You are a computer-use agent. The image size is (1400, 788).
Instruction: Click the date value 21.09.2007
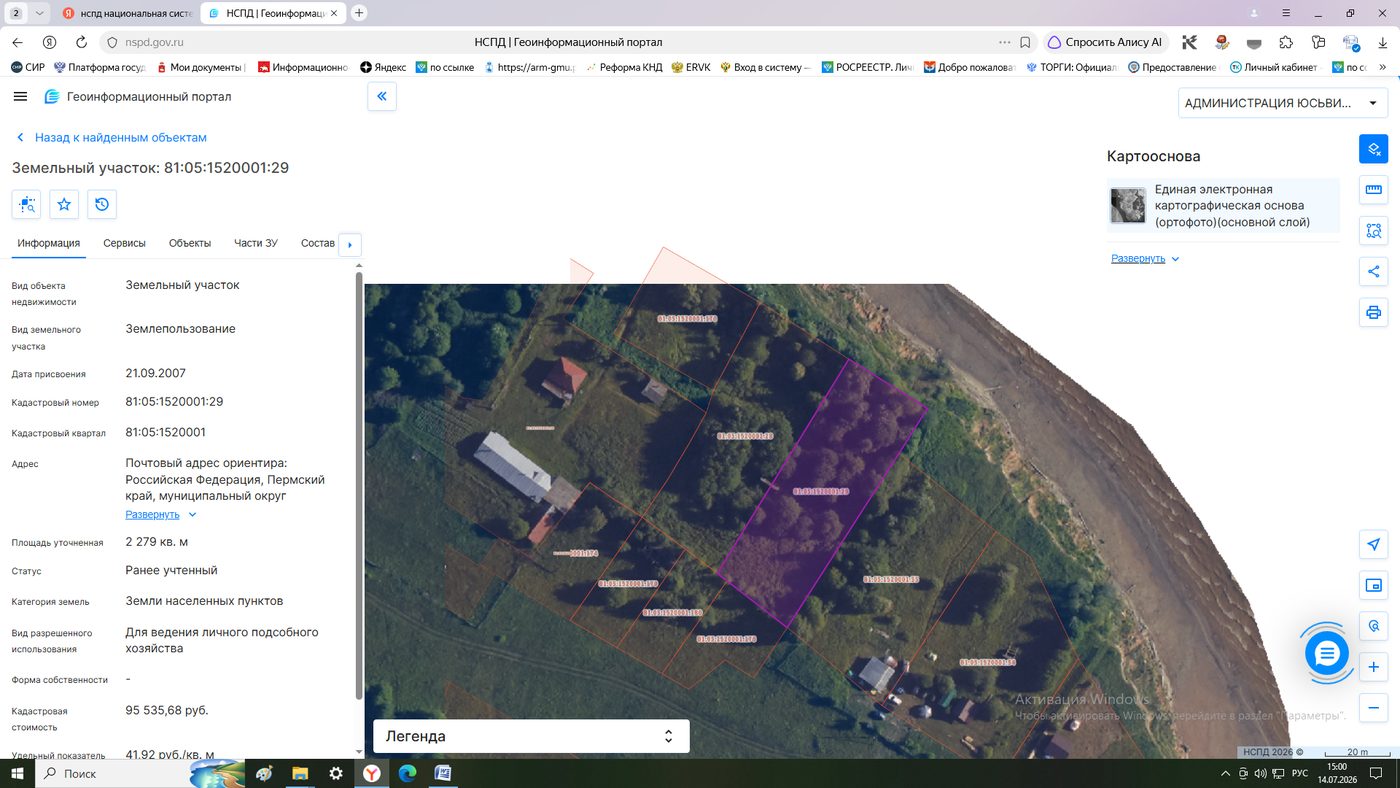click(x=155, y=373)
